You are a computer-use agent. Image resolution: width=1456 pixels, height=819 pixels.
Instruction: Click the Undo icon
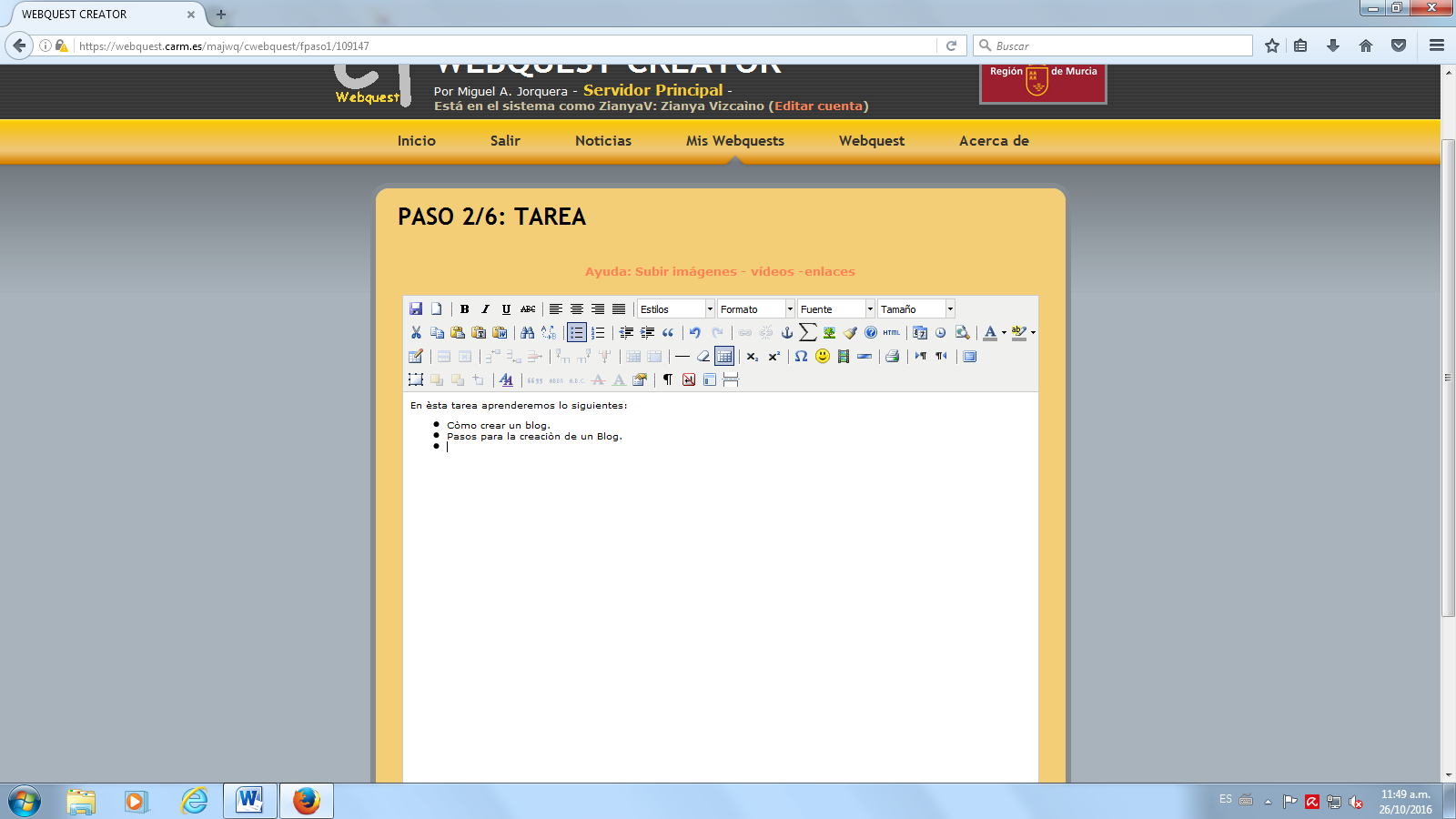pyautogui.click(x=694, y=332)
